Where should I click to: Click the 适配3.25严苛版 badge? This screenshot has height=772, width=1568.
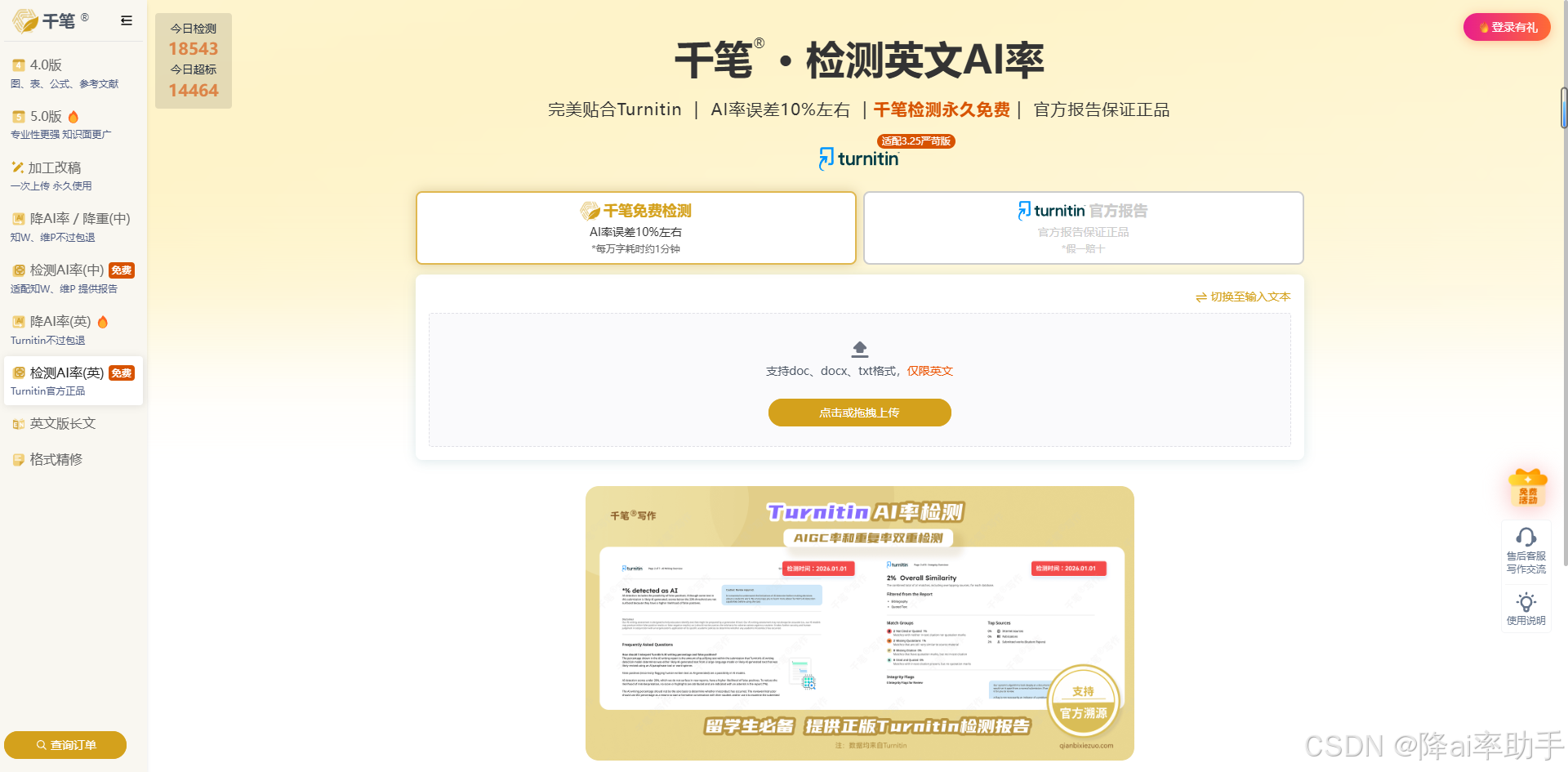tap(916, 141)
